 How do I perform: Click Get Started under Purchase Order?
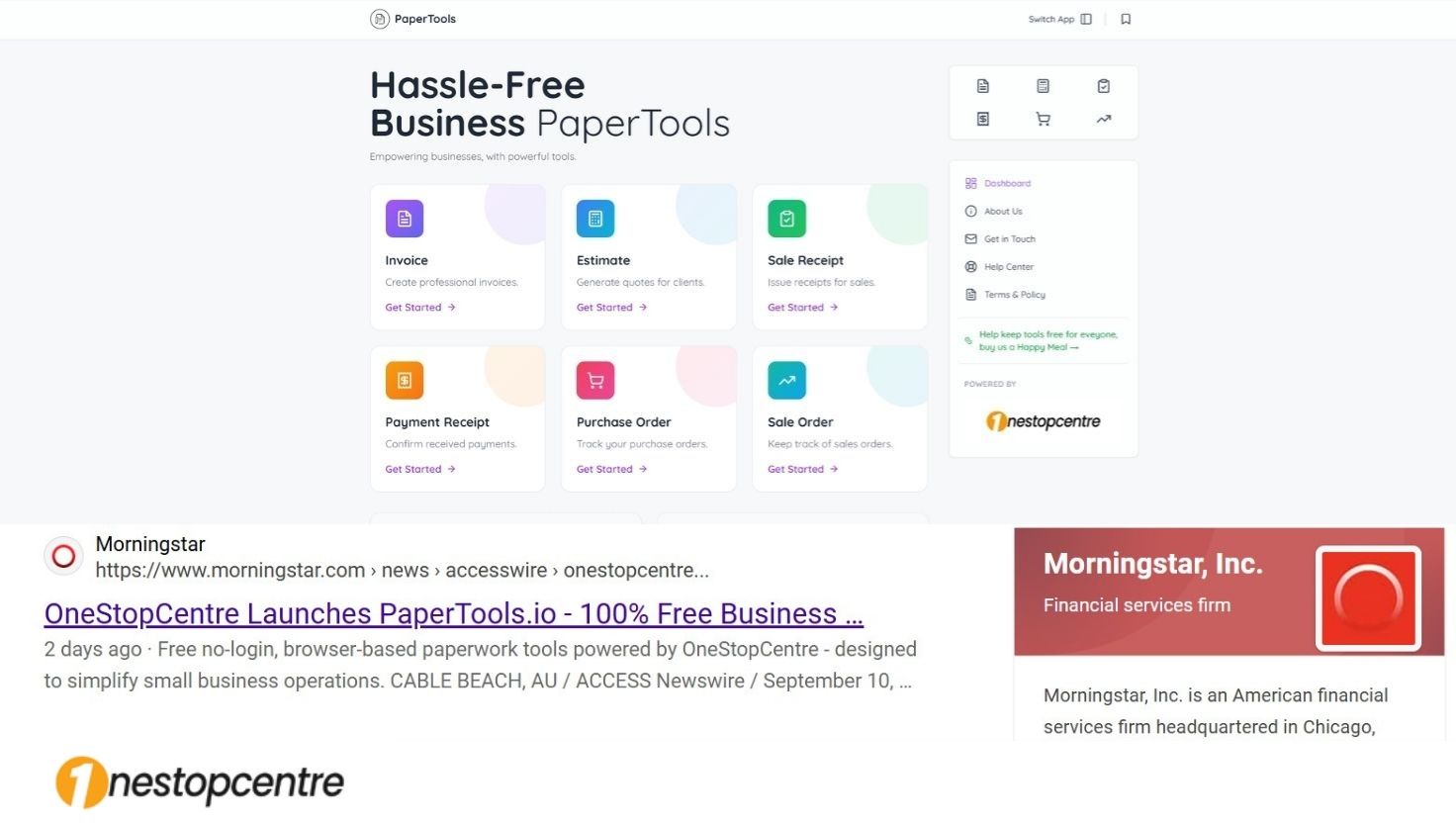point(611,469)
